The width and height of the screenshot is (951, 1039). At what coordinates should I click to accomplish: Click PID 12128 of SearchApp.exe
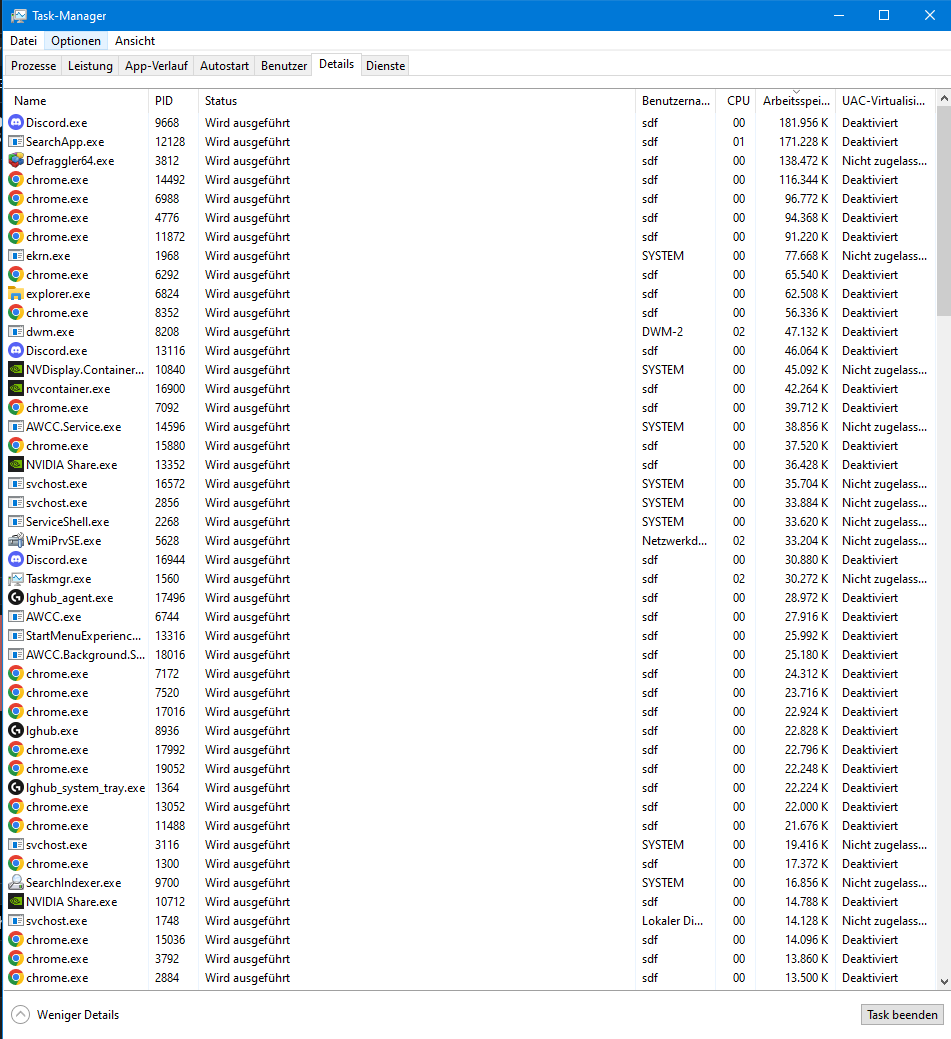click(x=170, y=142)
